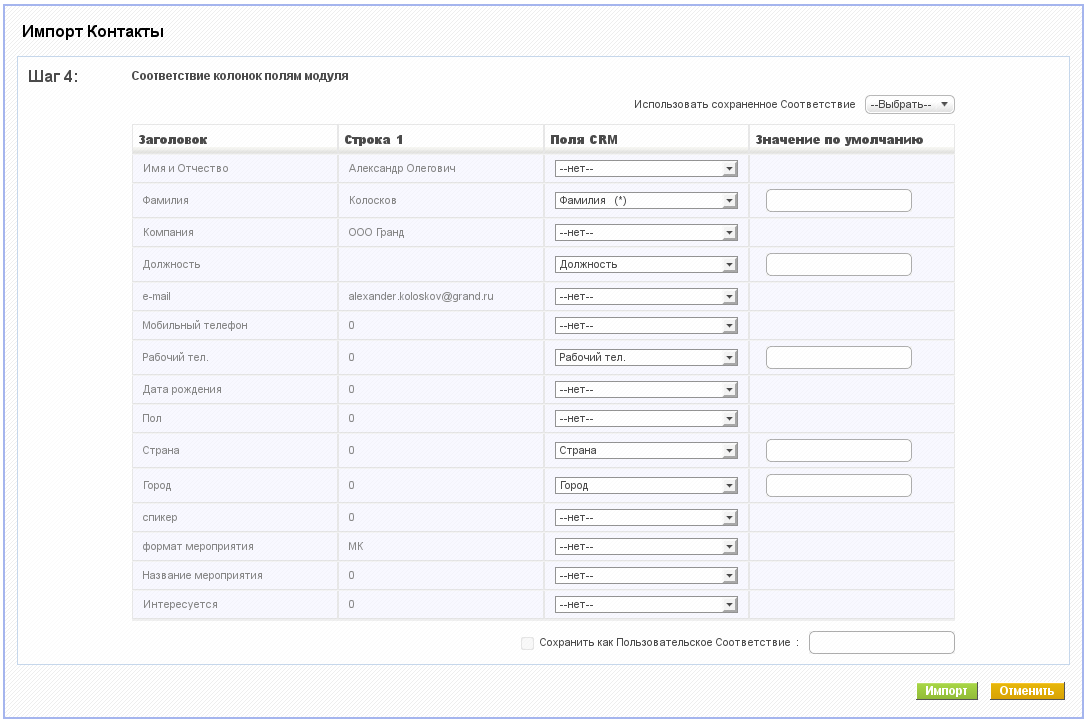Expand the 'Рабочий тел.' CRM field dropdown
This screenshot has width=1088, height=723.
[x=646, y=357]
